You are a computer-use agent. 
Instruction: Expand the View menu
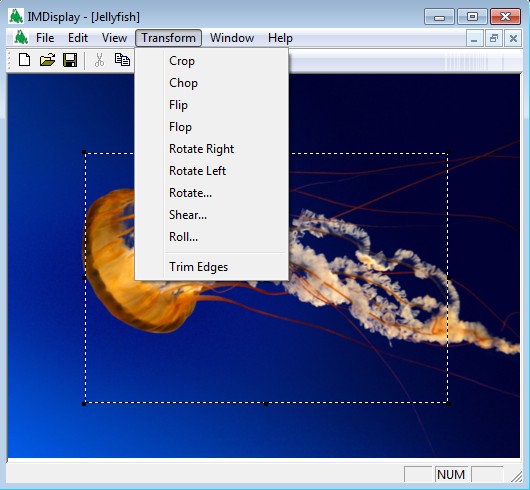pos(114,38)
